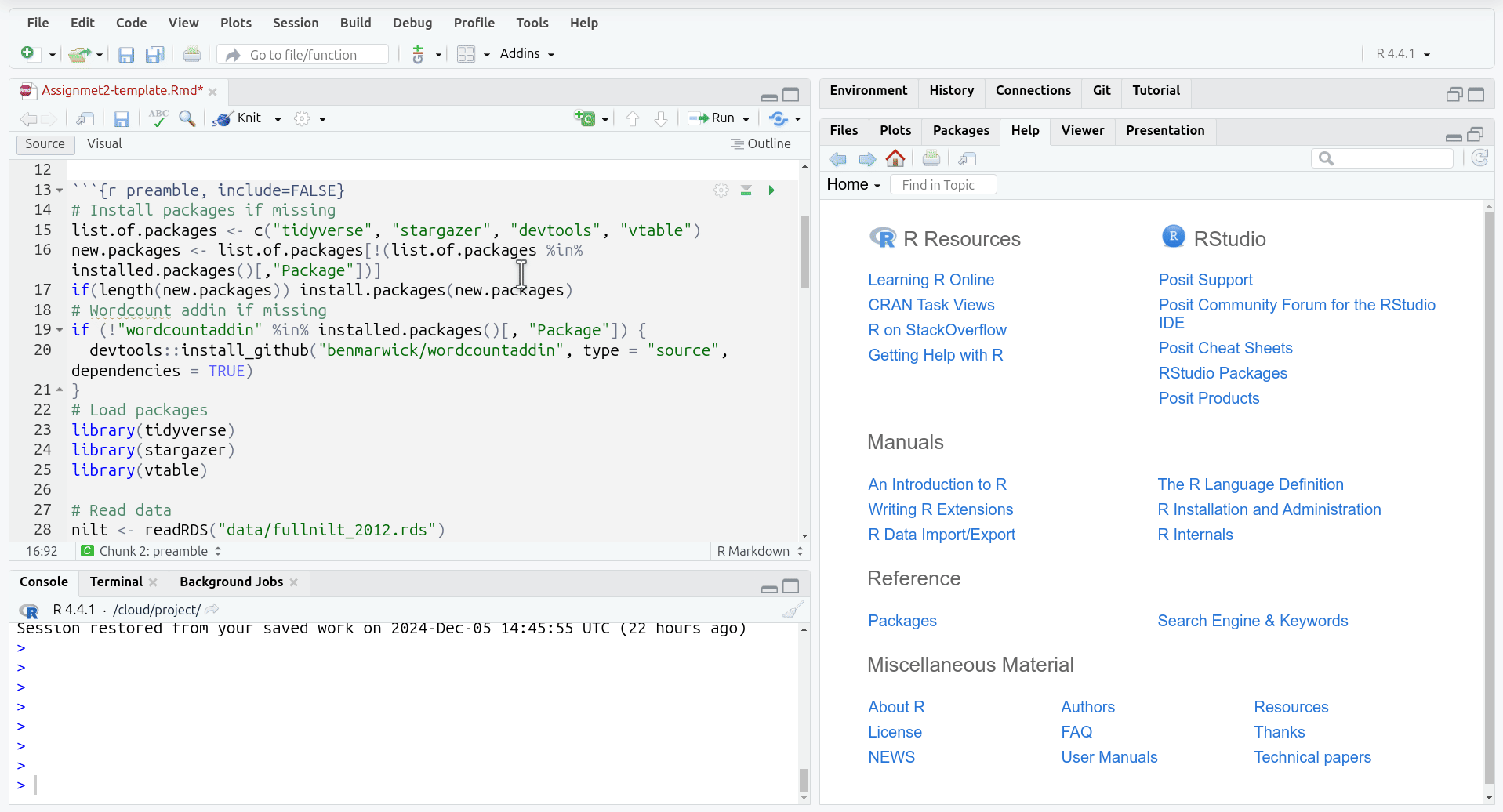Expand the Knit options dropdown
1503x812 pixels.
pos(278,119)
